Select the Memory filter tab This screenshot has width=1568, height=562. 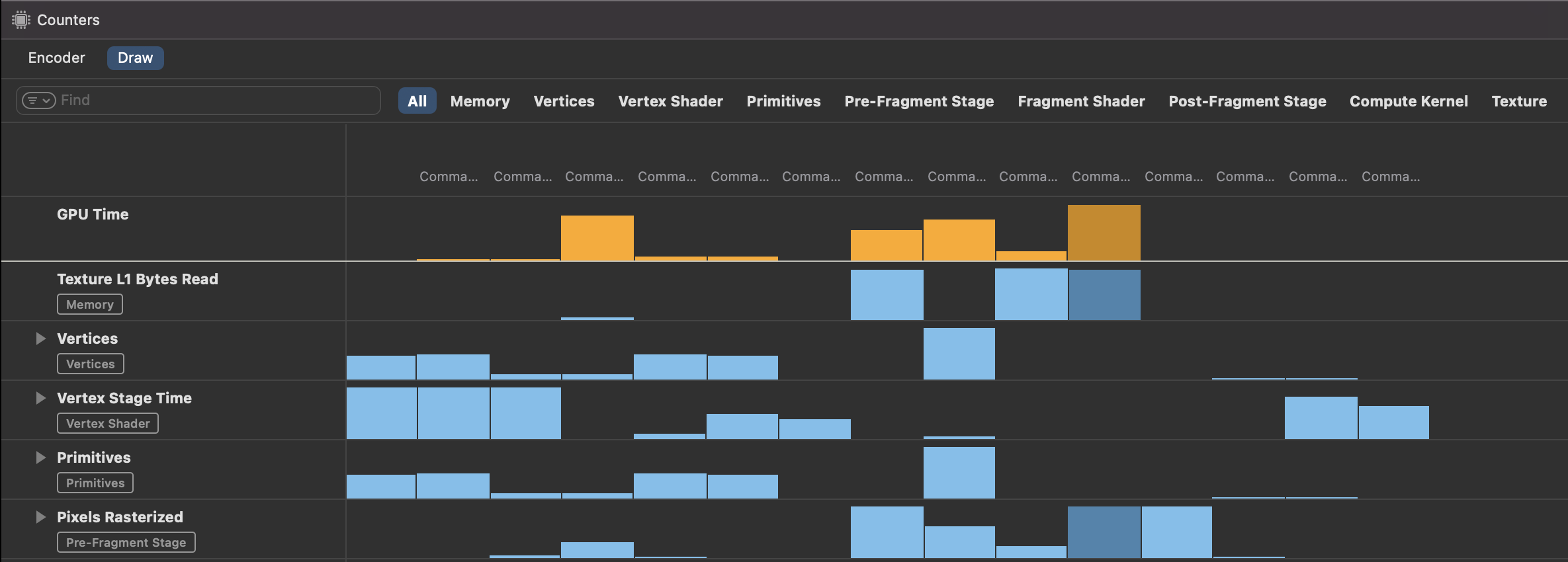tap(480, 101)
